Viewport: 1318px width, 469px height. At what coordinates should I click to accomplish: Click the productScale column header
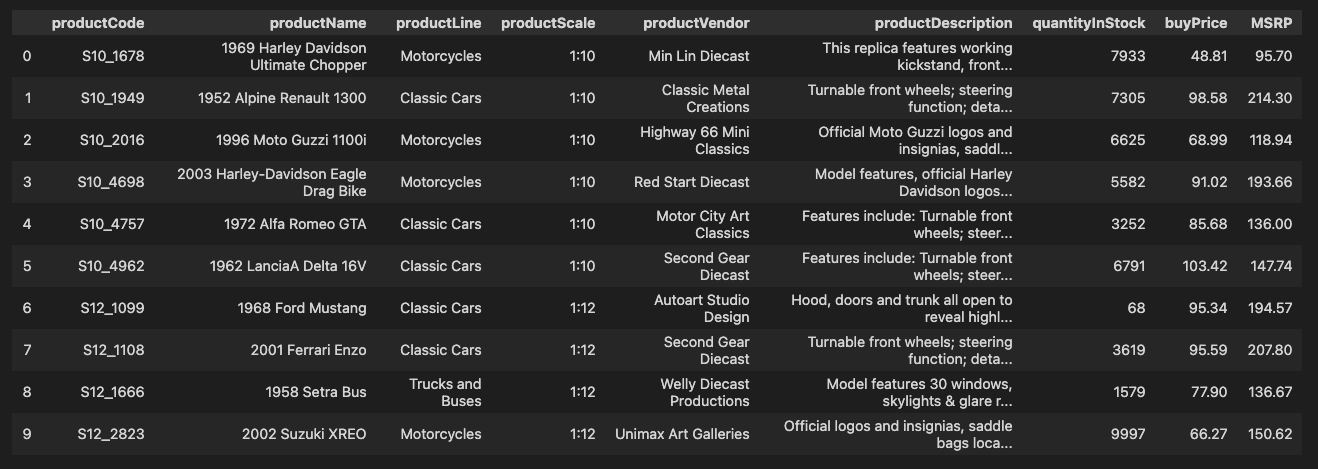pyautogui.click(x=547, y=23)
